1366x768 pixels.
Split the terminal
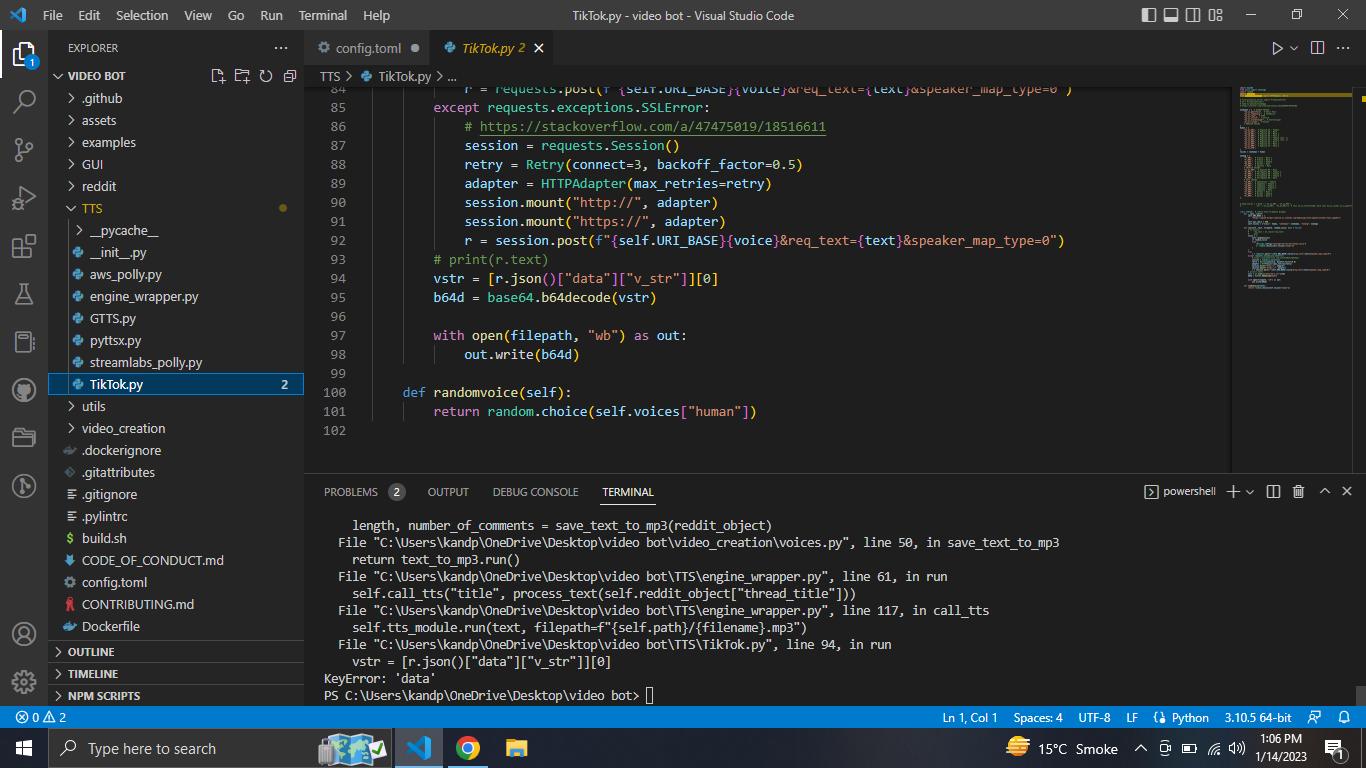(1272, 491)
